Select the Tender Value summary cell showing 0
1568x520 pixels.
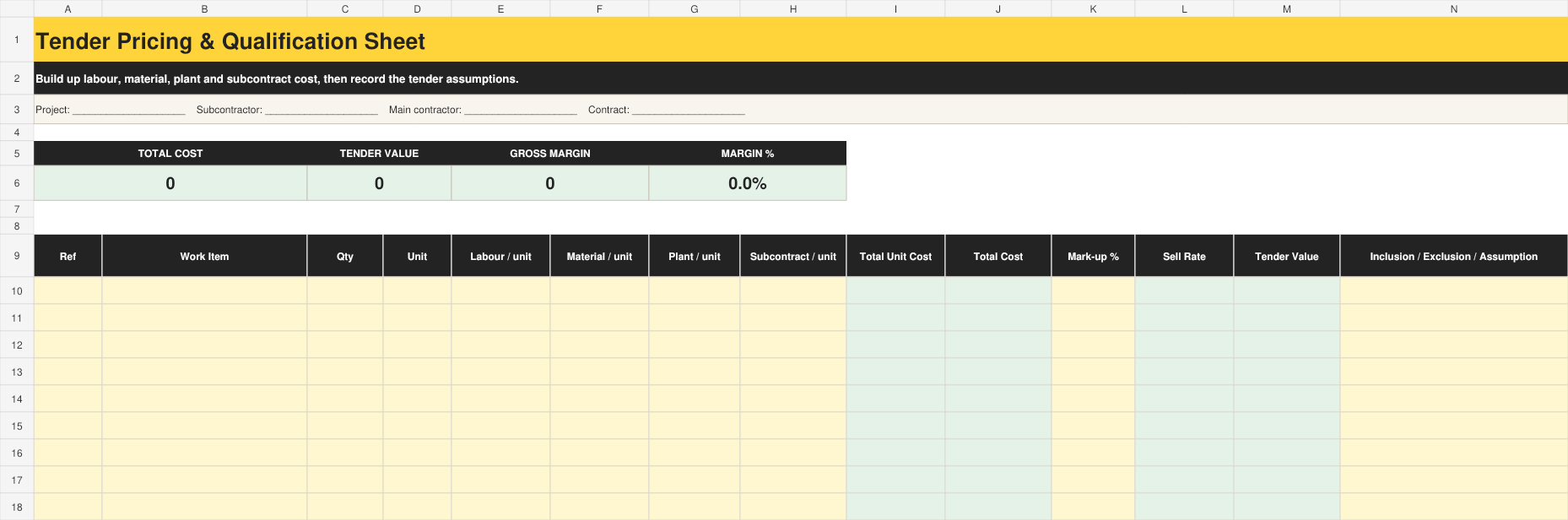pyautogui.click(x=379, y=183)
